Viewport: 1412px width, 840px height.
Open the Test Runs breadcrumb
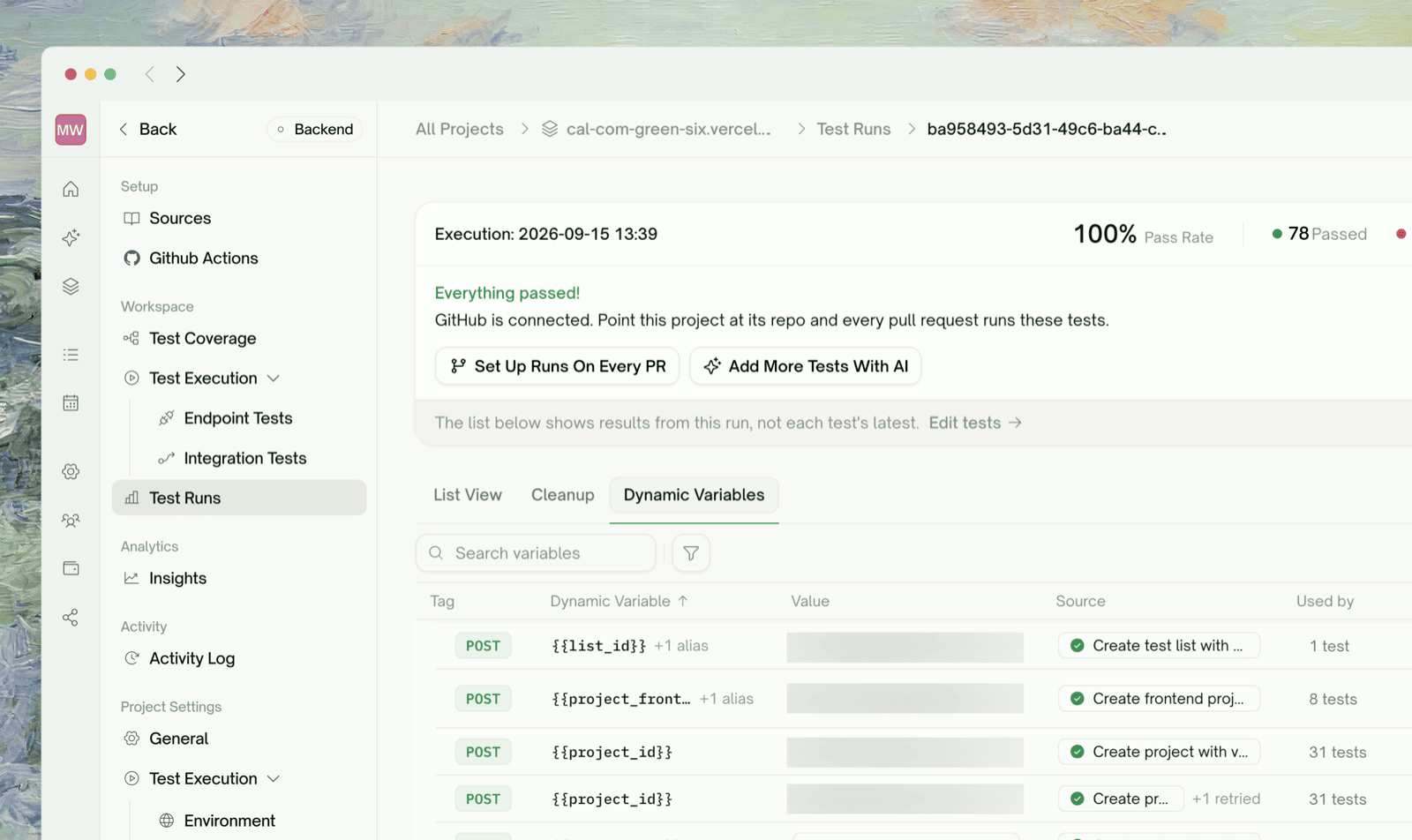[853, 129]
